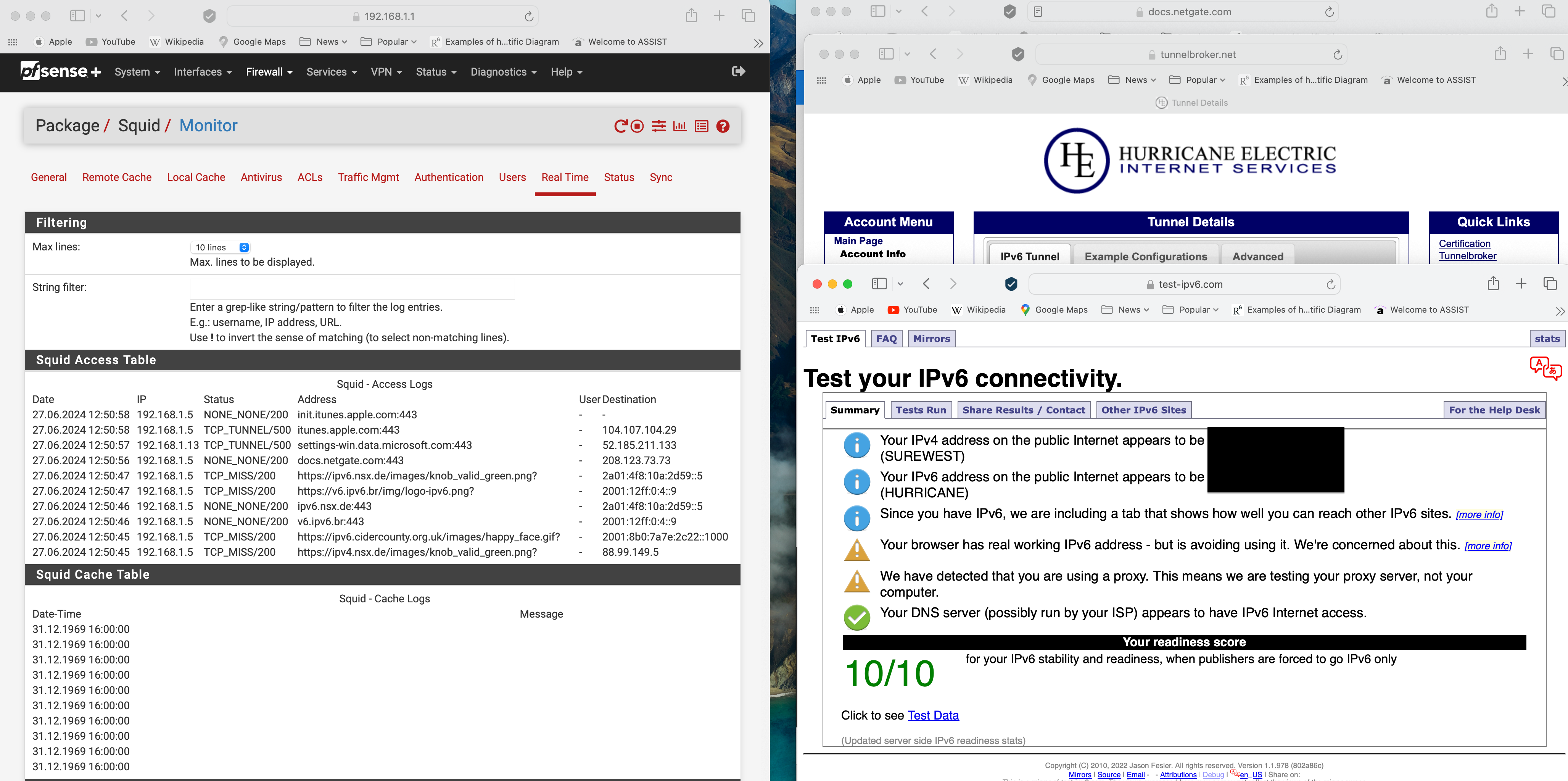This screenshot has width=1568, height=781.
Task: Open the Max lines dropdown
Action: [x=221, y=247]
